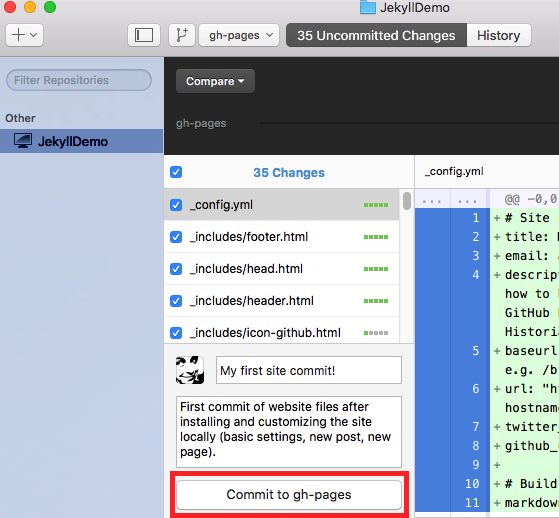Click diff line number 10
Image resolution: width=559 pixels, height=518 pixels.
[472, 484]
